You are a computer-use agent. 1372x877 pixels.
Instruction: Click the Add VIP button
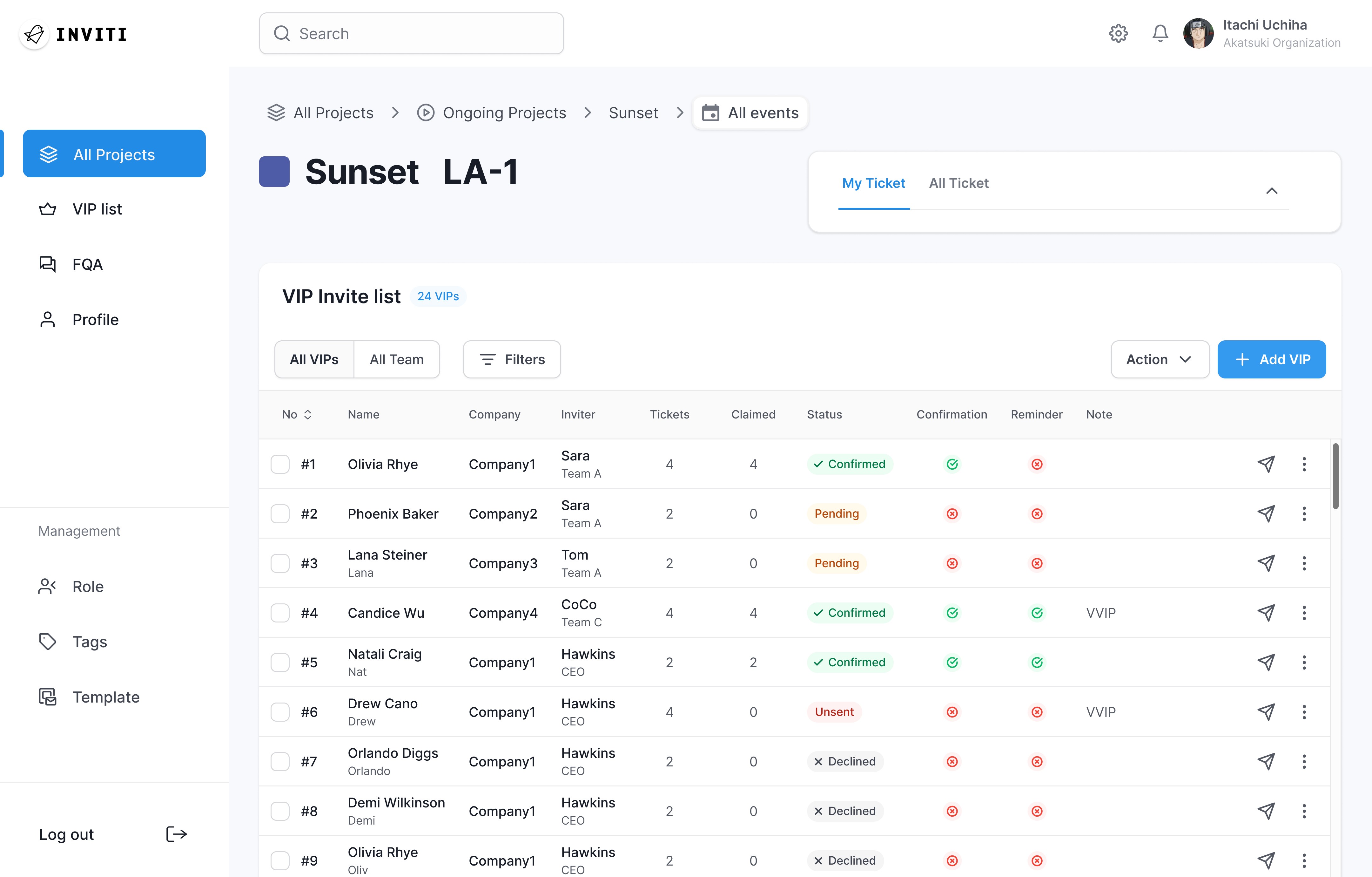tap(1271, 359)
